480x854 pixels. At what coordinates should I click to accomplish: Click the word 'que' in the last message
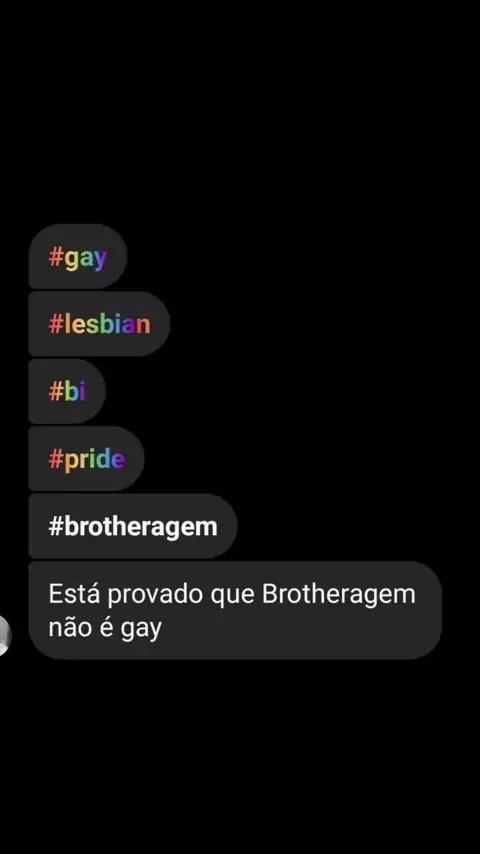tap(233, 596)
